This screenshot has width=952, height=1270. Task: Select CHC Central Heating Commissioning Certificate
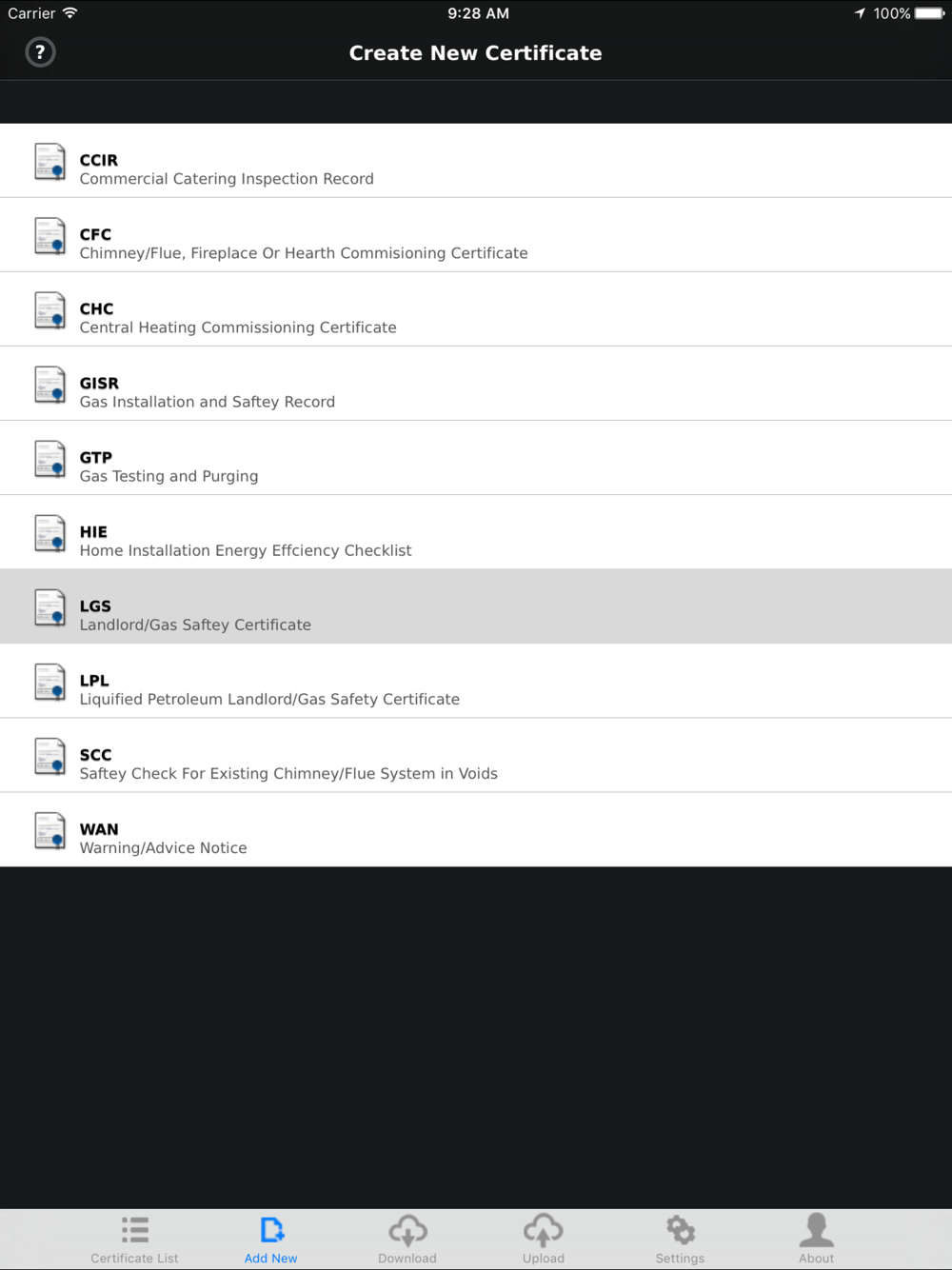click(x=476, y=309)
